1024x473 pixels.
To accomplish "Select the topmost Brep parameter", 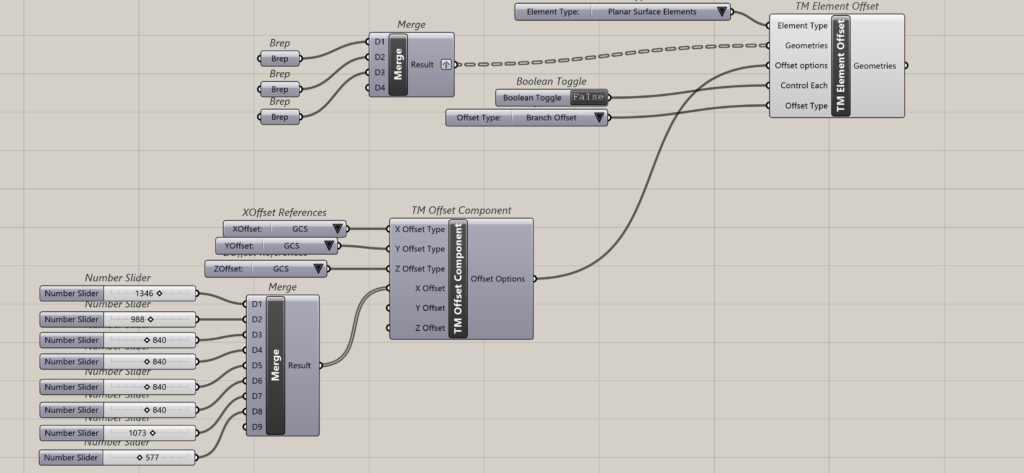I will coord(280,59).
